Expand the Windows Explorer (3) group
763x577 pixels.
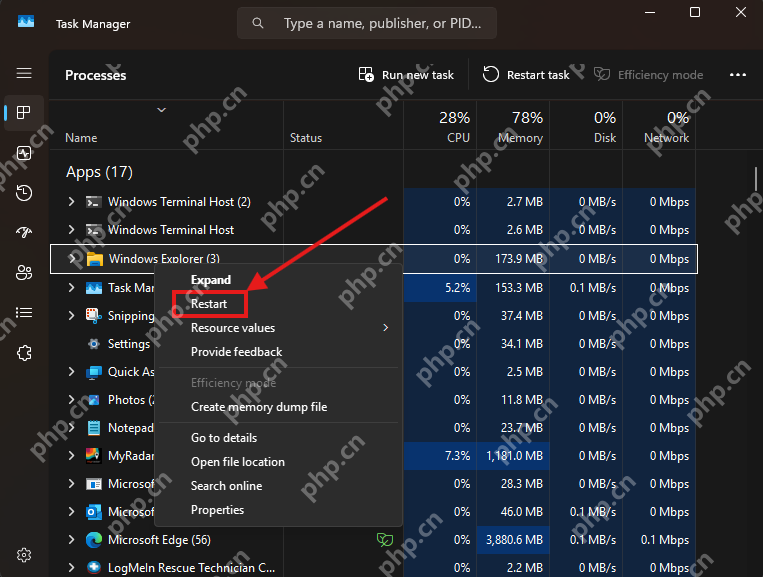72,259
